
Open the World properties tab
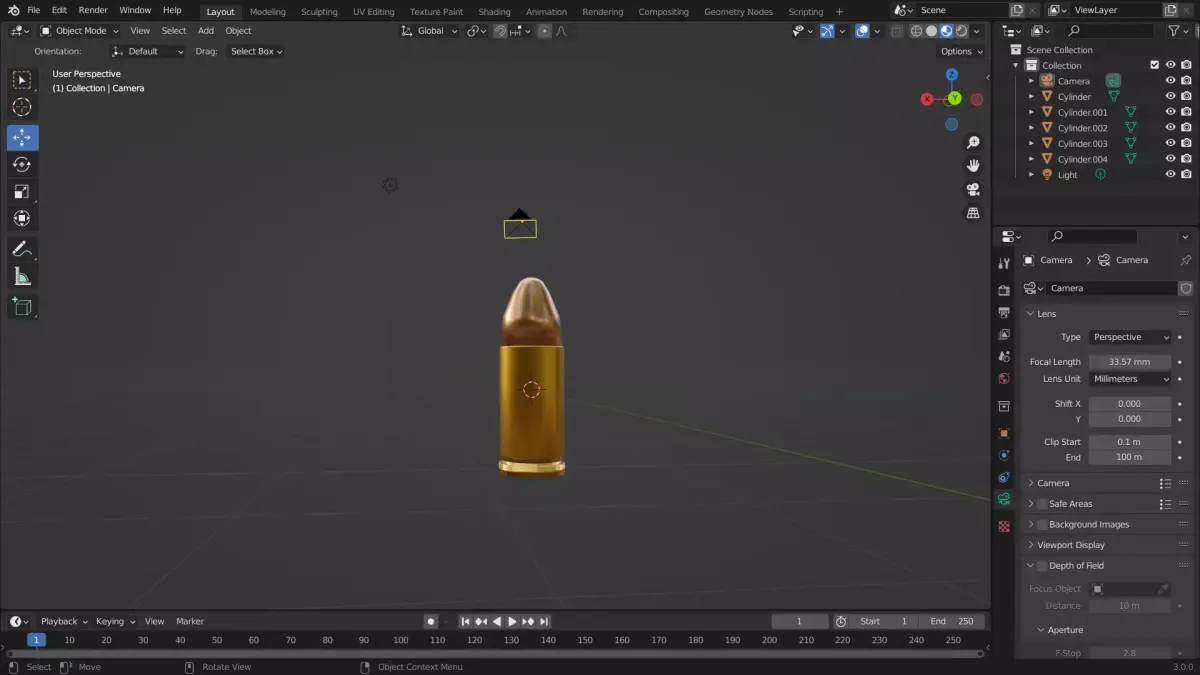coord(1004,378)
